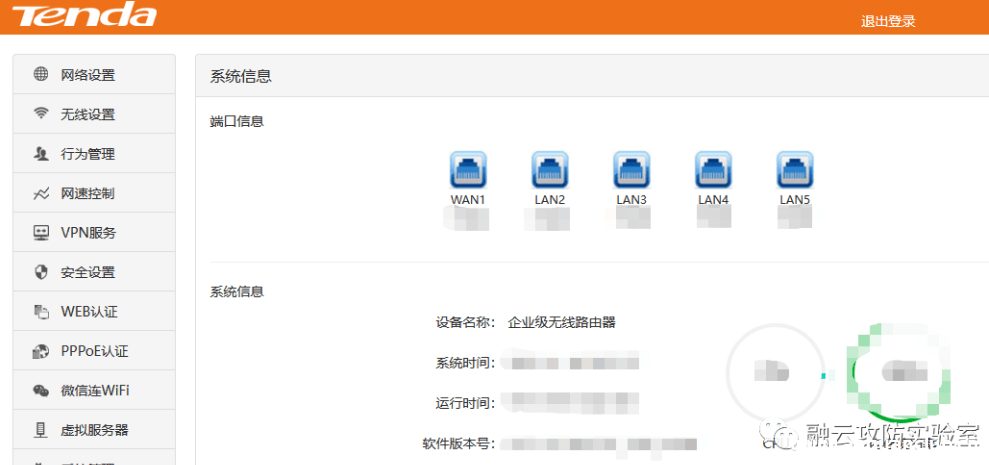Click the LAN4 port icon

click(x=713, y=170)
